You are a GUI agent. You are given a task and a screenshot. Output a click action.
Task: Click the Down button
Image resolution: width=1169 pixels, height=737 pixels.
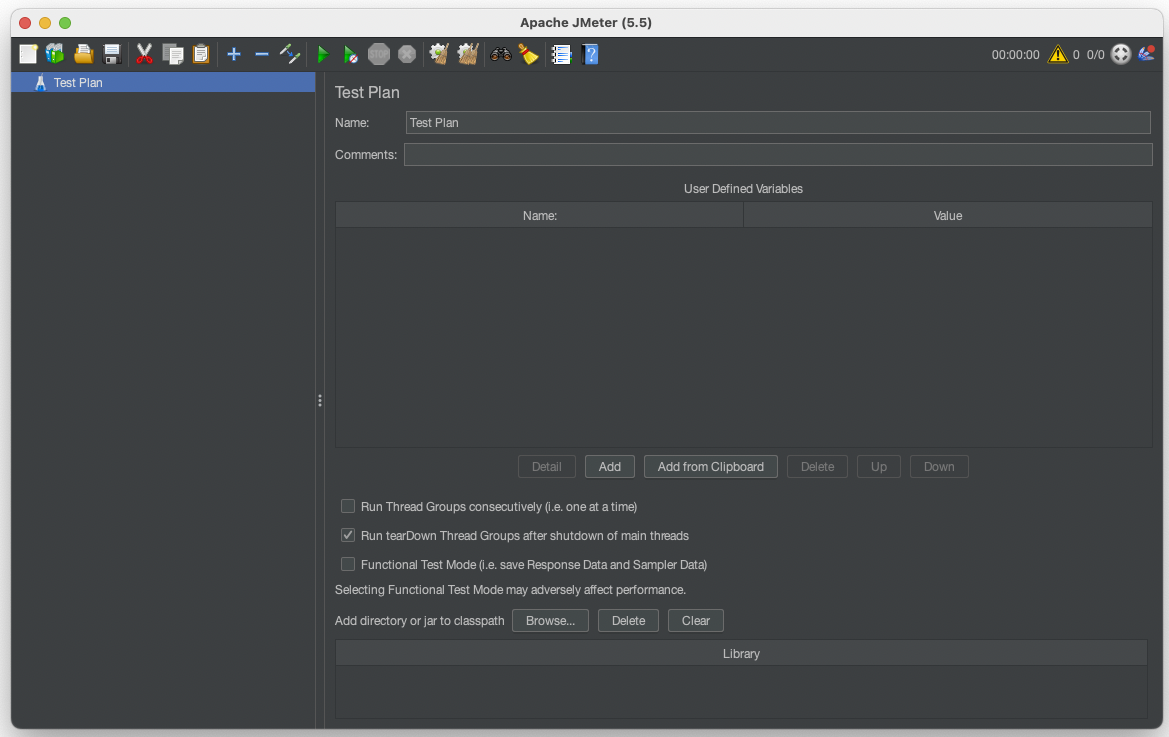click(x=939, y=467)
